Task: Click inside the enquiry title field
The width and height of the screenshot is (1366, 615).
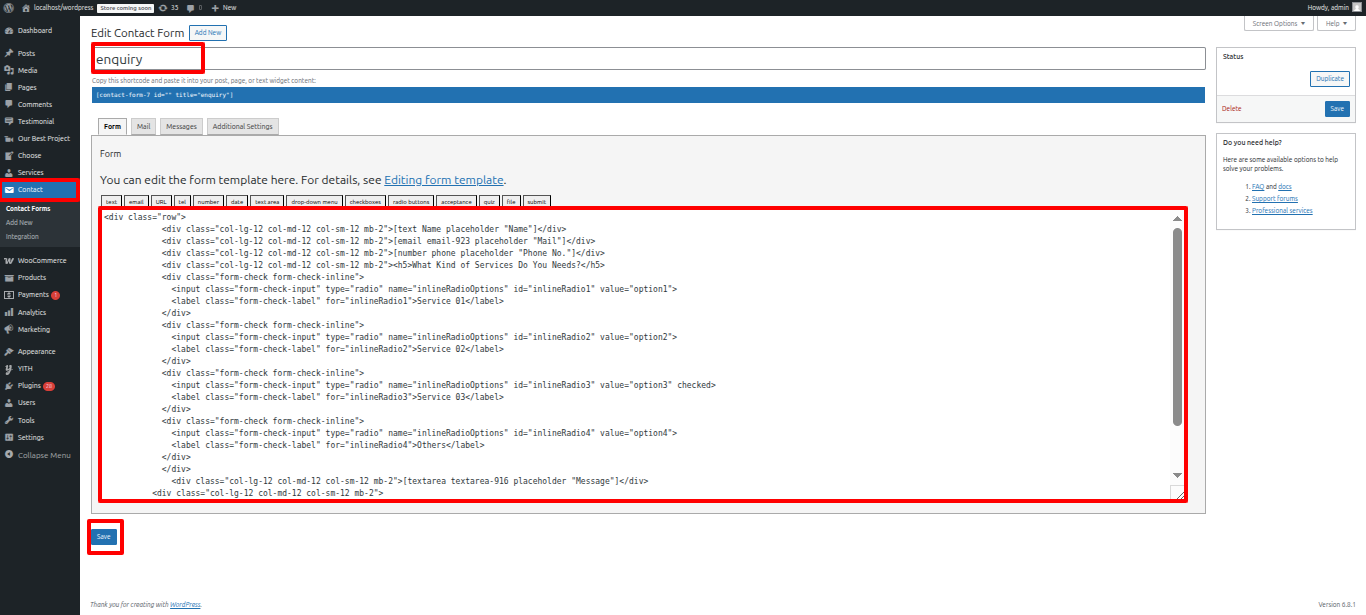Action: coord(147,58)
